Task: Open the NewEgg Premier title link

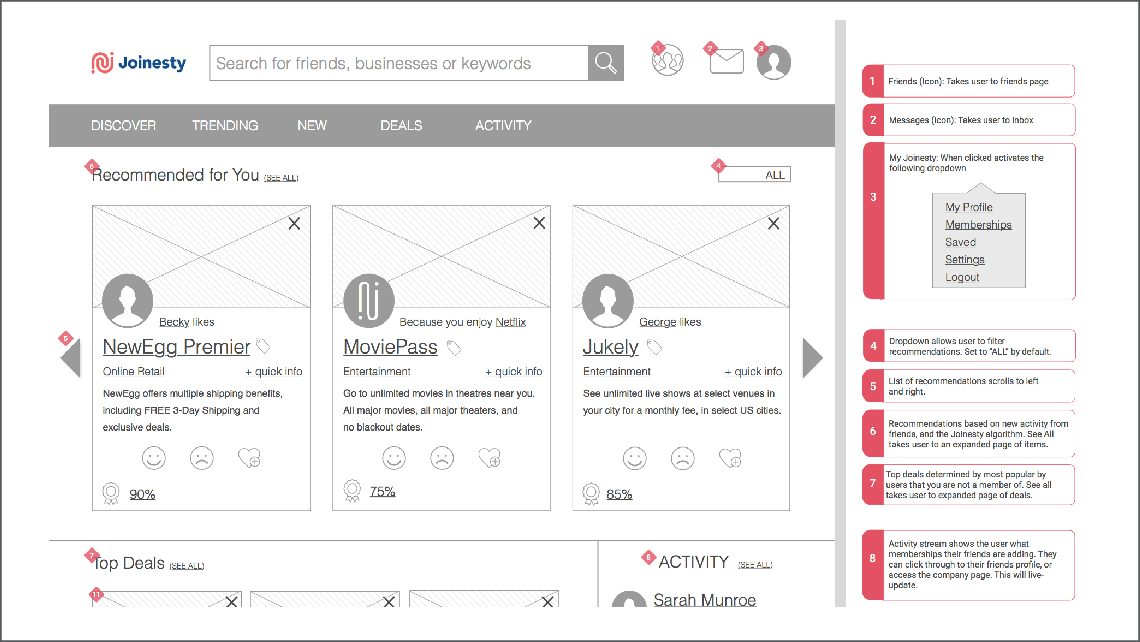Action: click(177, 347)
